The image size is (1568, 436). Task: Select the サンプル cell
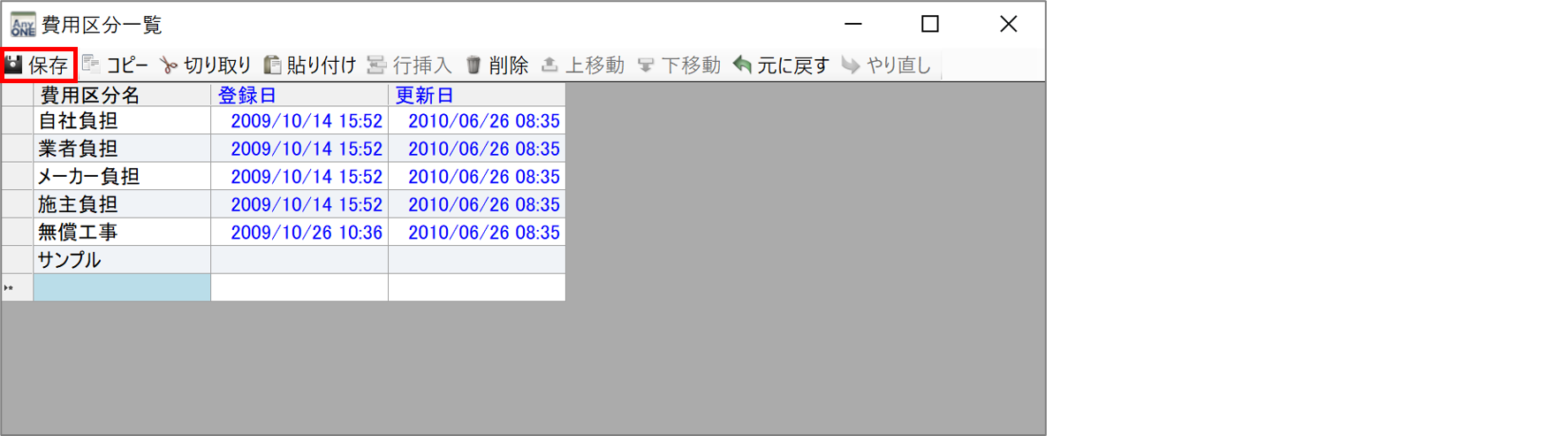point(122,259)
